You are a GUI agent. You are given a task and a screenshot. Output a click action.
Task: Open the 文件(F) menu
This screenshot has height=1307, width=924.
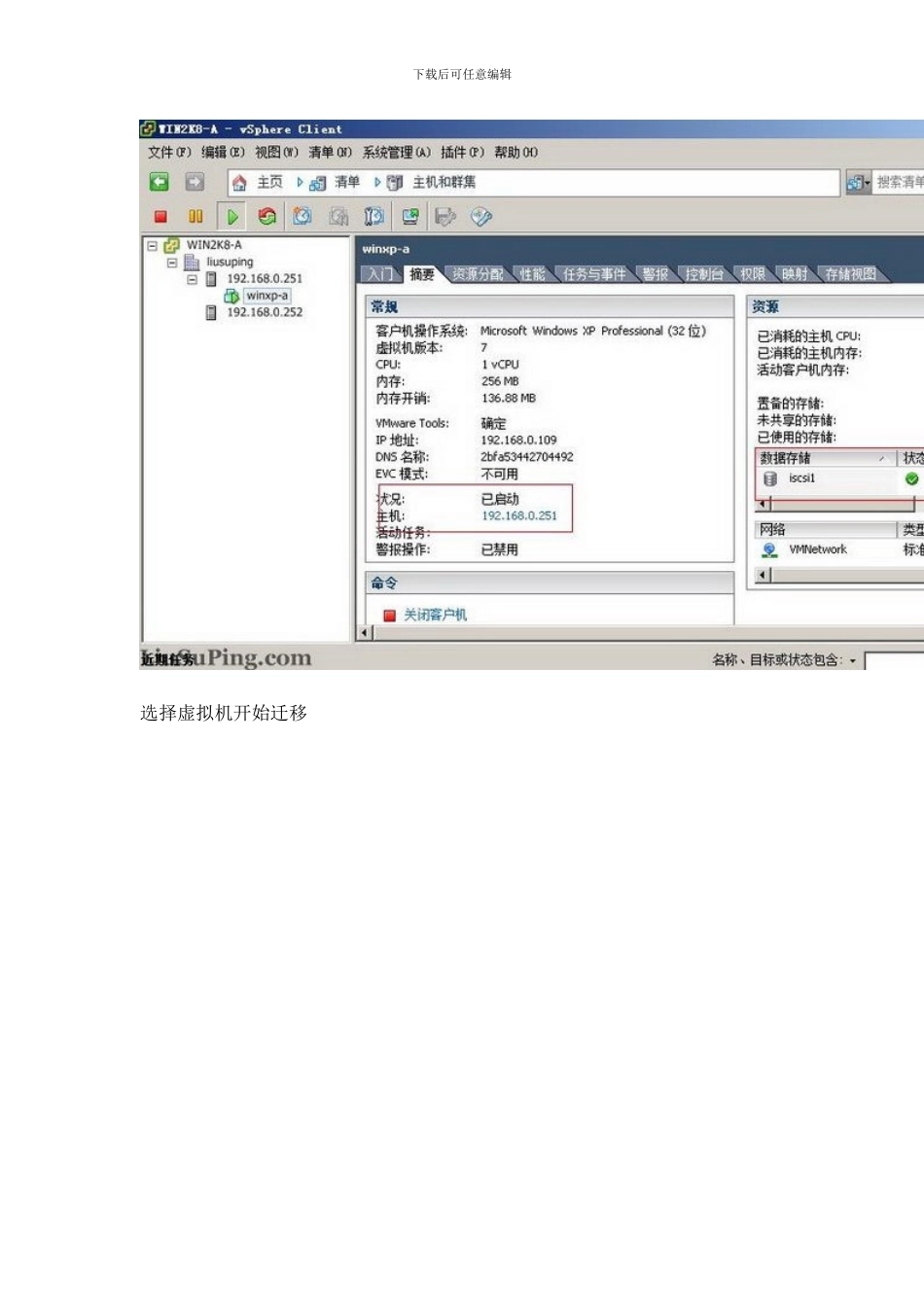[x=169, y=153]
